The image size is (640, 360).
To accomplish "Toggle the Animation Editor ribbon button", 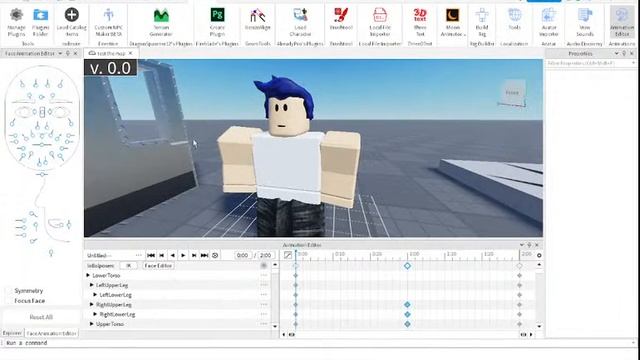I will [622, 22].
